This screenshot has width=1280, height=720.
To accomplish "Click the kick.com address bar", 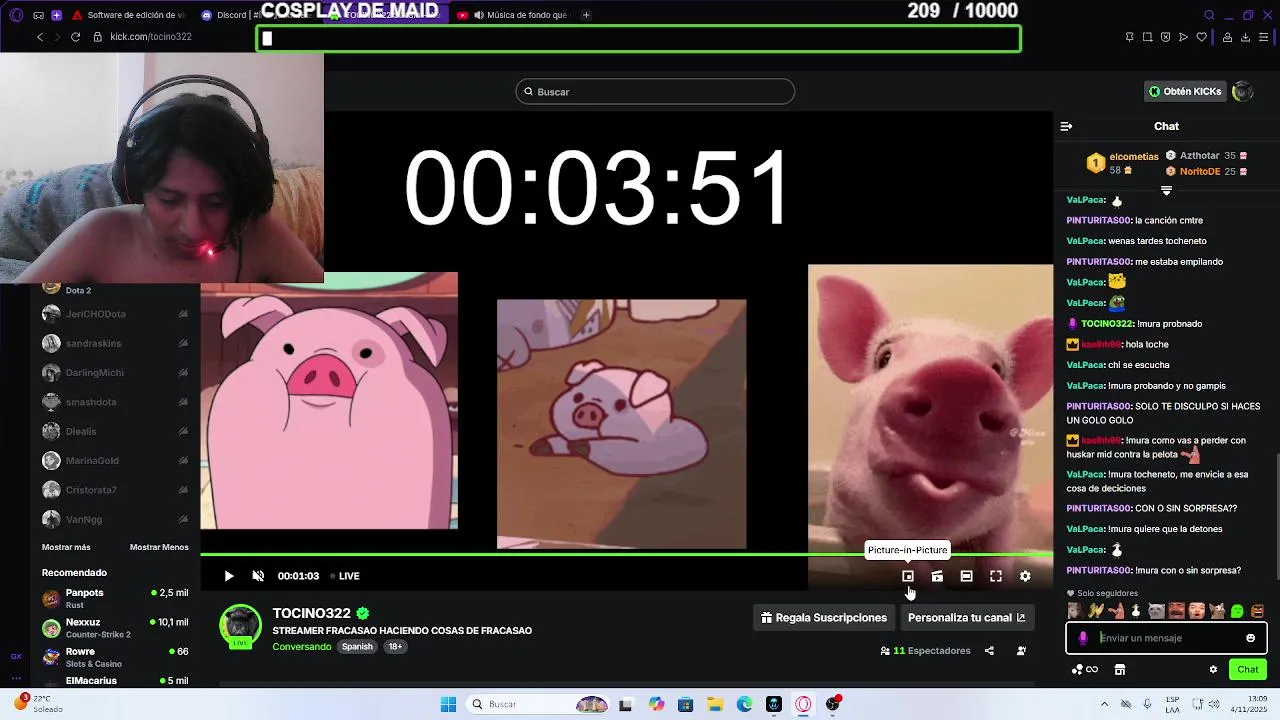I will tap(151, 37).
